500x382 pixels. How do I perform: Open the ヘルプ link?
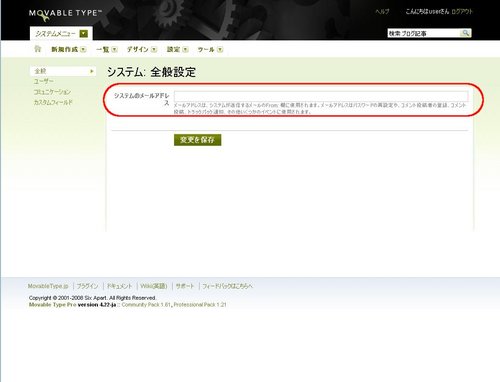382,11
